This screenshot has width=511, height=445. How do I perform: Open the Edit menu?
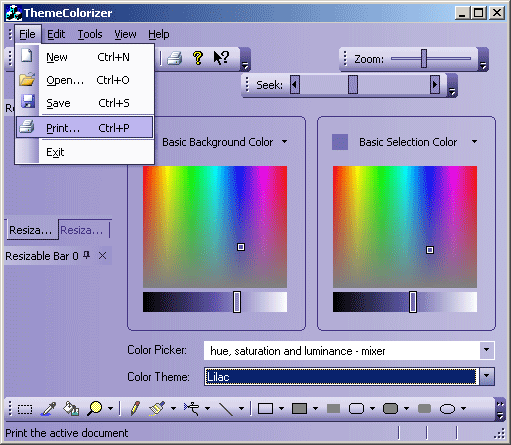click(56, 34)
